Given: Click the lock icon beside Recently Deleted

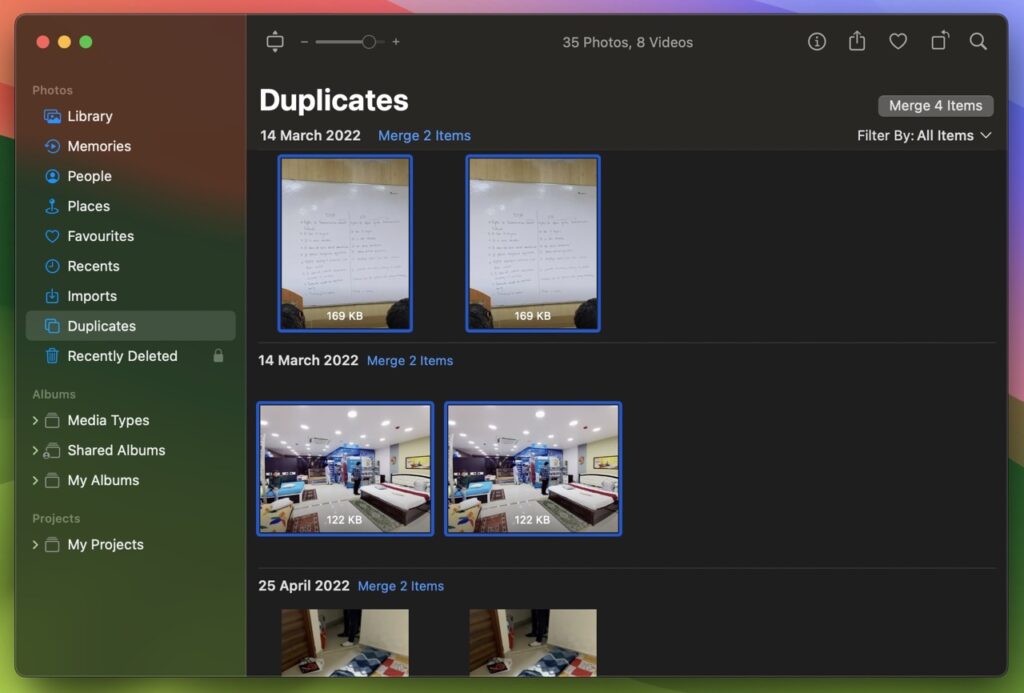Looking at the screenshot, I should [218, 355].
